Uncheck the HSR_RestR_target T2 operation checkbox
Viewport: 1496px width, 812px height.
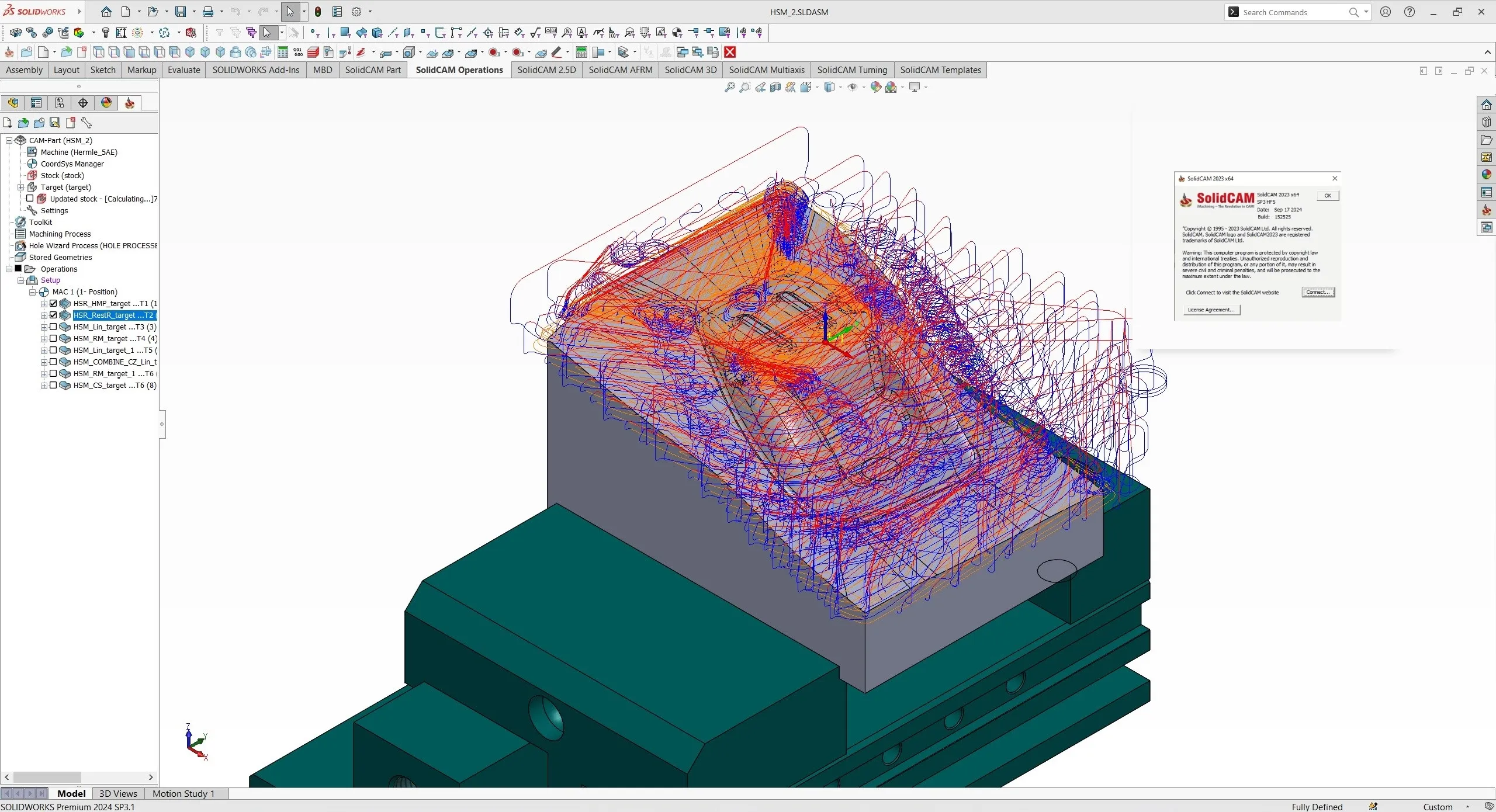point(53,315)
